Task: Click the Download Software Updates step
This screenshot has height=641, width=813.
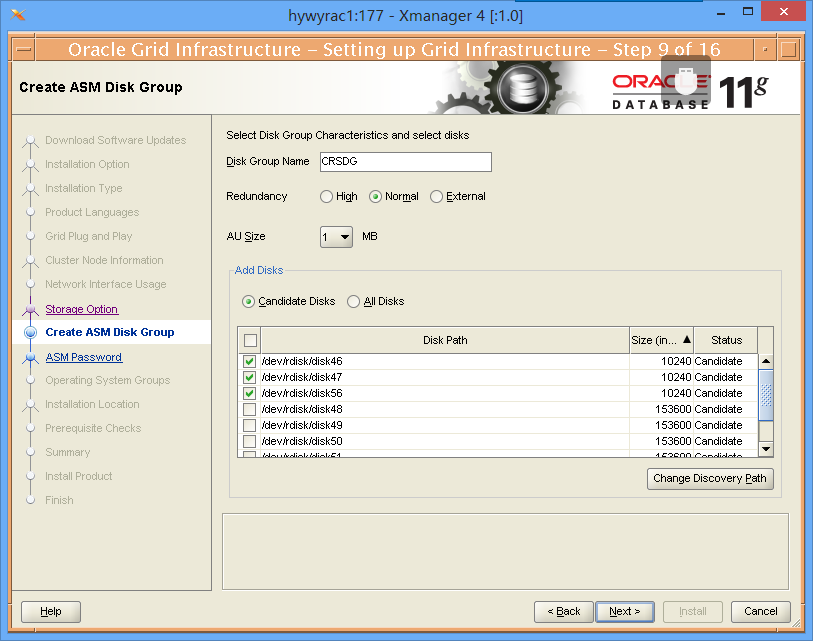Action: tap(116, 141)
